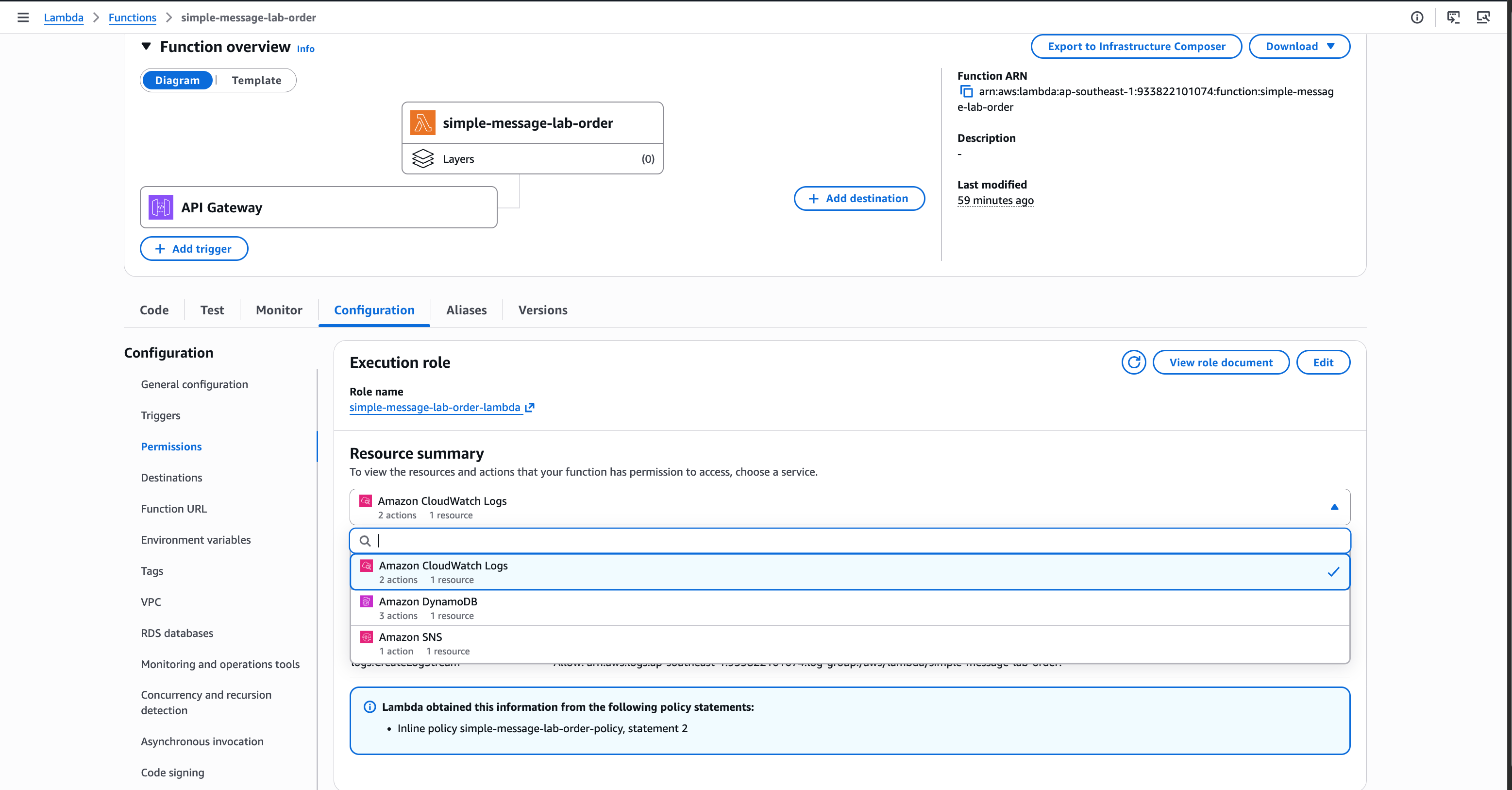Click the rightmost screen icon in top bar
Screen dimensions: 1512x790
pos(1483,17)
